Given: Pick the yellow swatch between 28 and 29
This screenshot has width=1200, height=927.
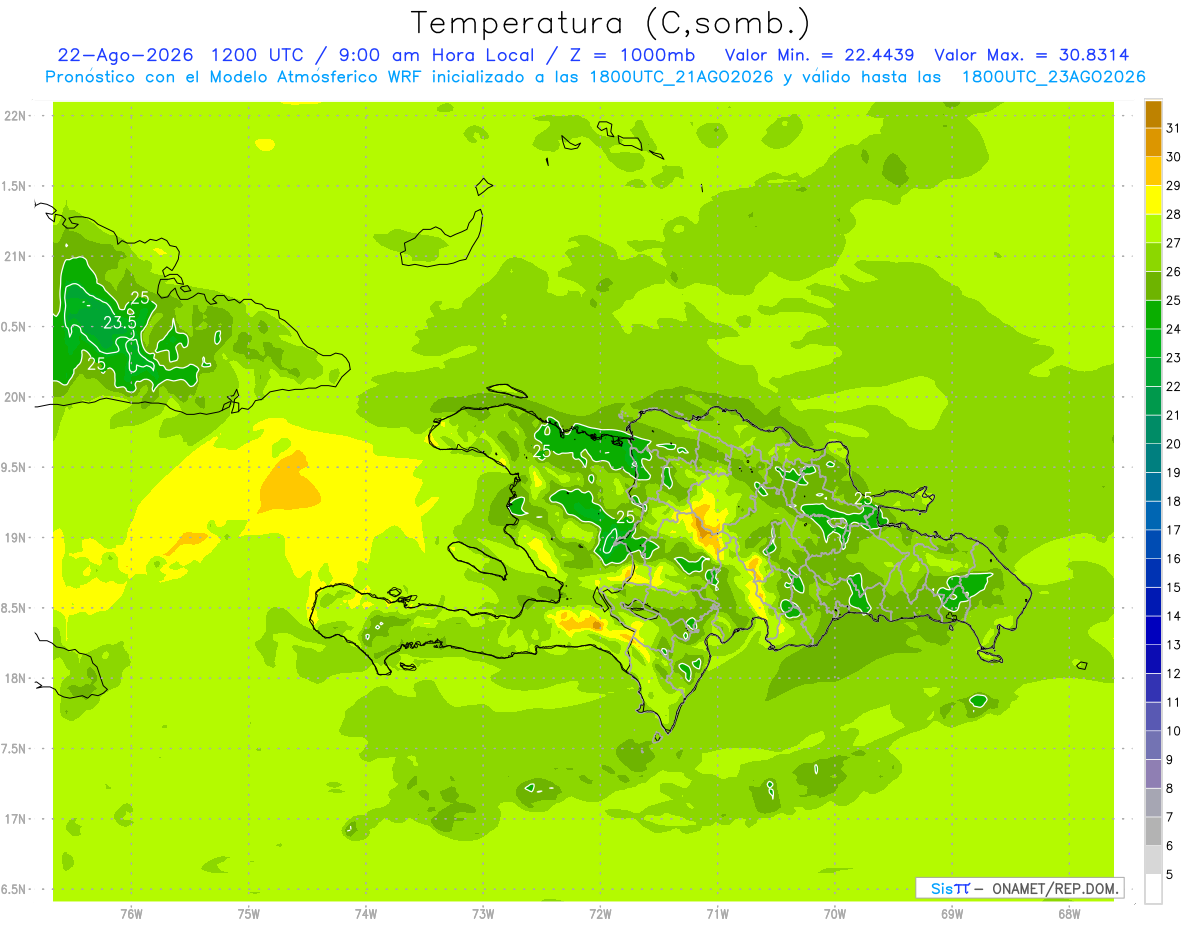Looking at the screenshot, I should pyautogui.click(x=1153, y=200).
